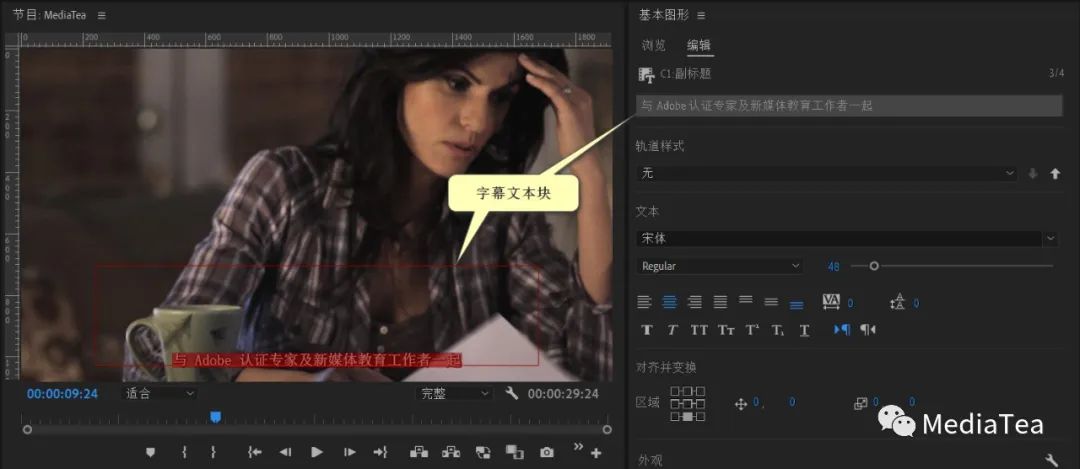Viewport: 1080px width, 469px height.
Task: Step forward one frame
Action: [x=349, y=452]
